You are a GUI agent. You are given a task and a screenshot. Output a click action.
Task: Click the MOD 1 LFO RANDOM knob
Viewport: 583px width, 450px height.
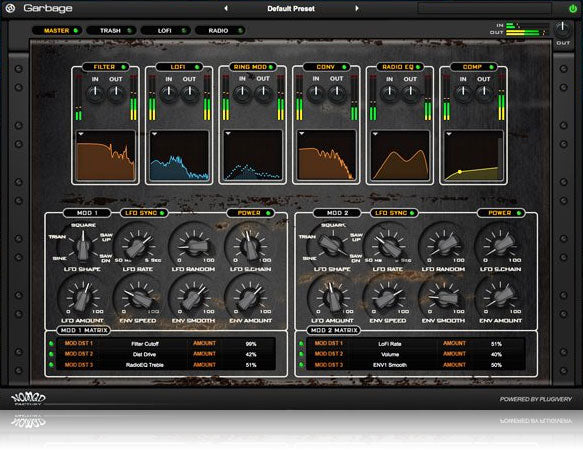[x=194, y=246]
